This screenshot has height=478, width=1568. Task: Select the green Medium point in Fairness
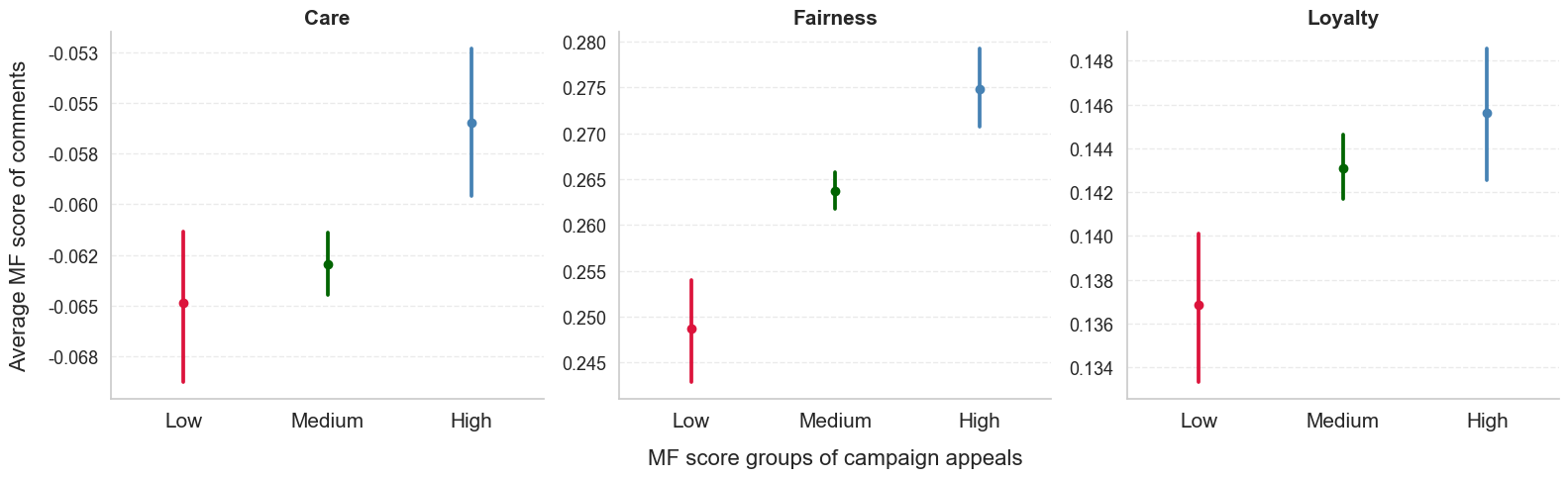click(835, 191)
